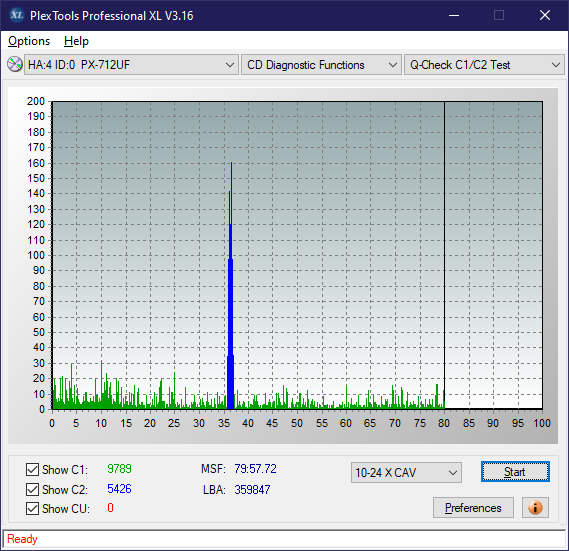Click the black end-of-disc marker line at 80
This screenshot has width=569, height=551.
click(444, 255)
